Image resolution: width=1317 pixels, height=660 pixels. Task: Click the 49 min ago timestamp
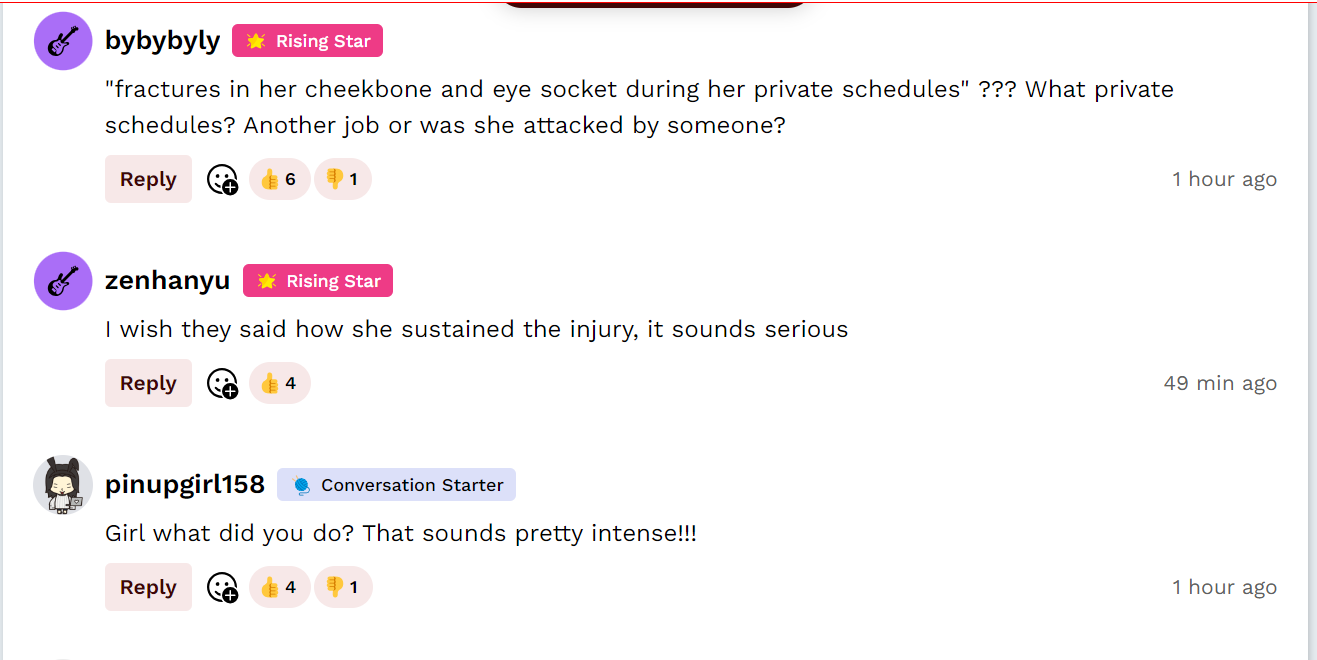tap(1220, 384)
